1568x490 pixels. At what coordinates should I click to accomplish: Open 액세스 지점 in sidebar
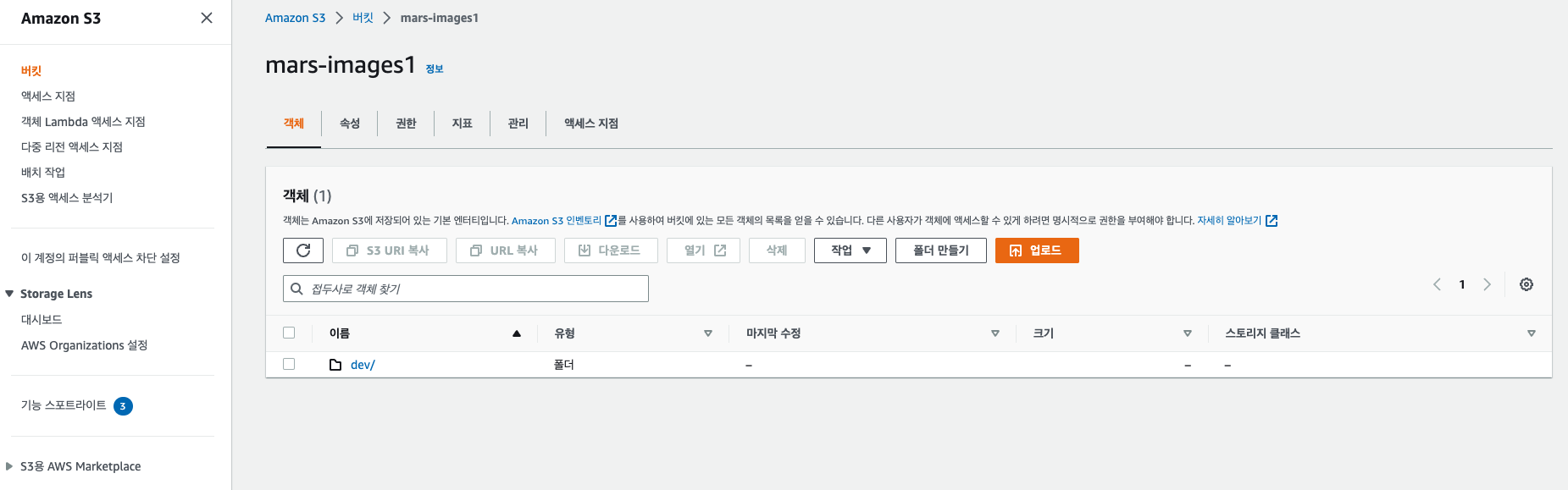48,96
